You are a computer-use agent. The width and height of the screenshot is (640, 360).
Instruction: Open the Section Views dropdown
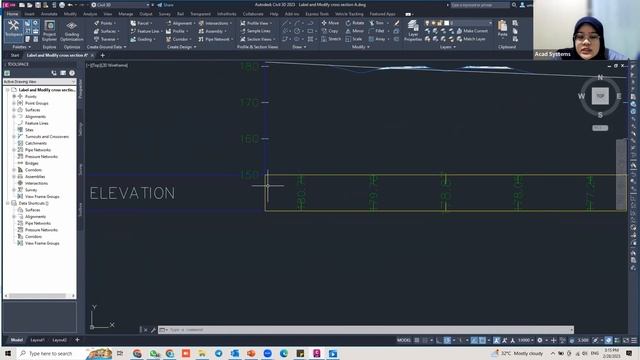coord(258,39)
